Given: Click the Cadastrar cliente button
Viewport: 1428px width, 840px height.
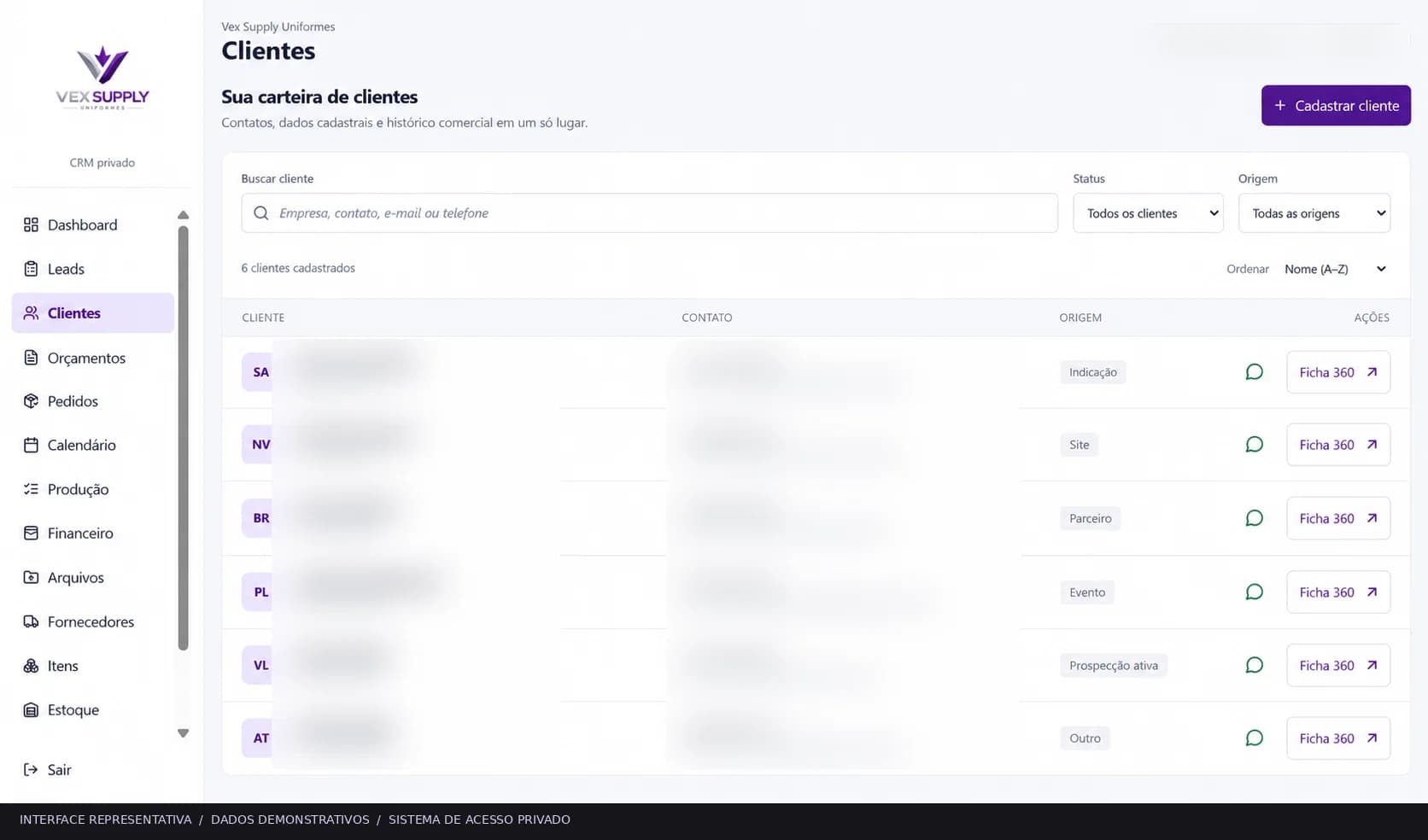Looking at the screenshot, I should click(1336, 106).
